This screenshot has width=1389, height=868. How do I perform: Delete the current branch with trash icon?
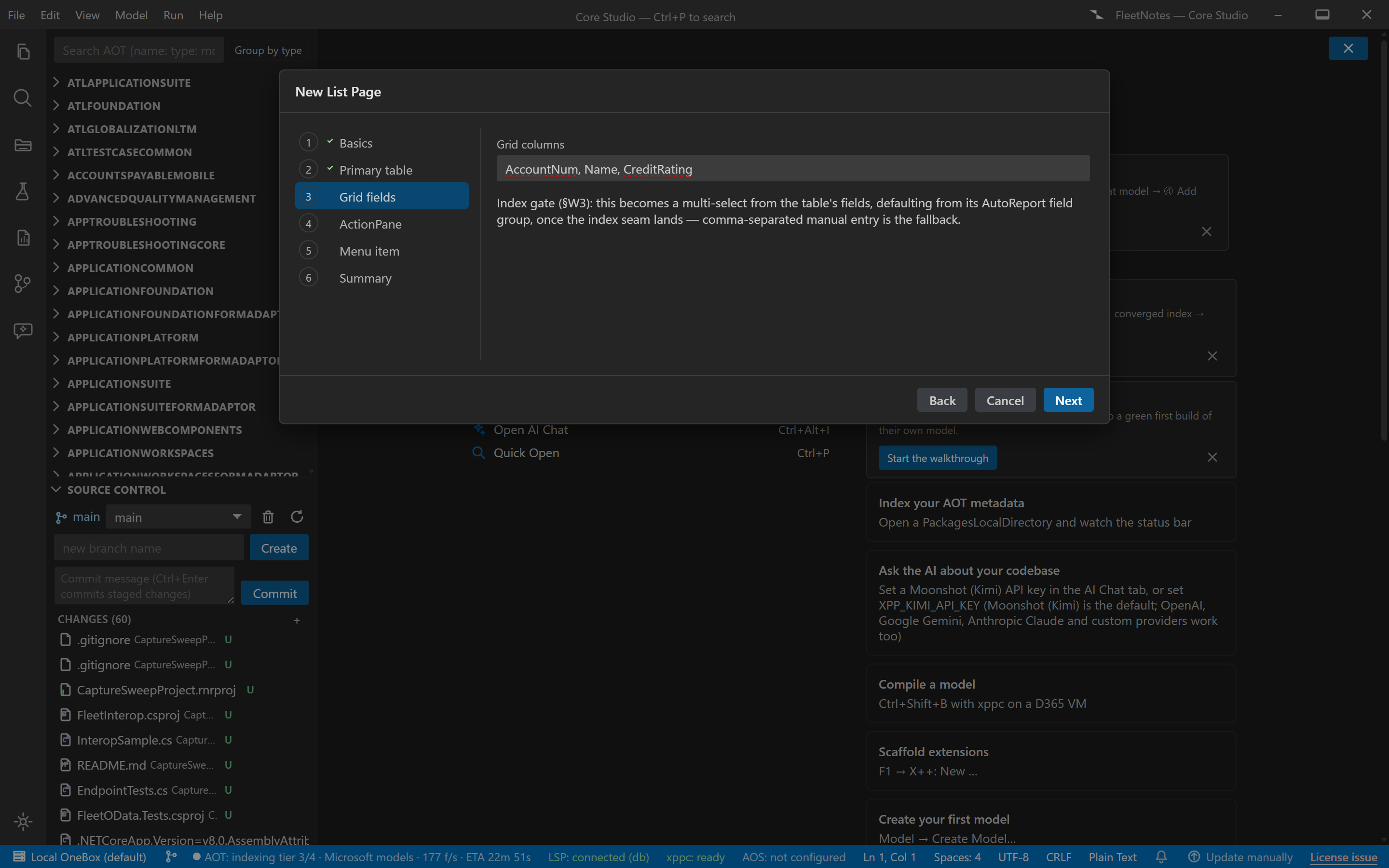[268, 516]
